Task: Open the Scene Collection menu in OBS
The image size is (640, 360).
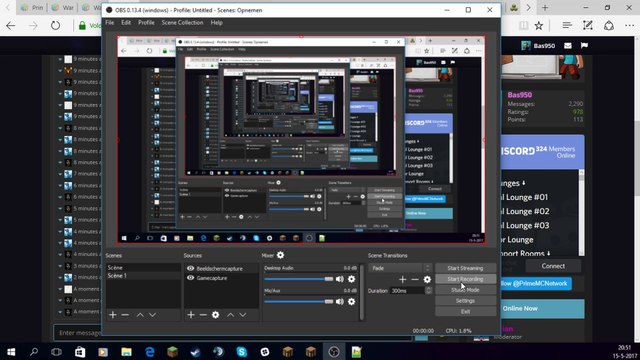Action: coord(182,22)
